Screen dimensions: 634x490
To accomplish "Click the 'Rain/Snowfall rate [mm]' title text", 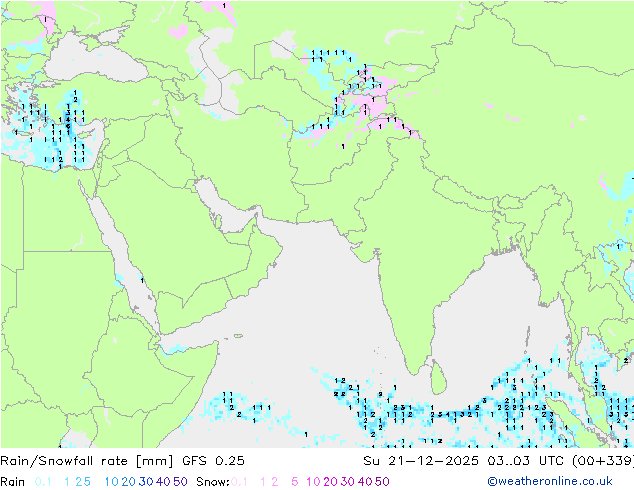I will 87,461.
